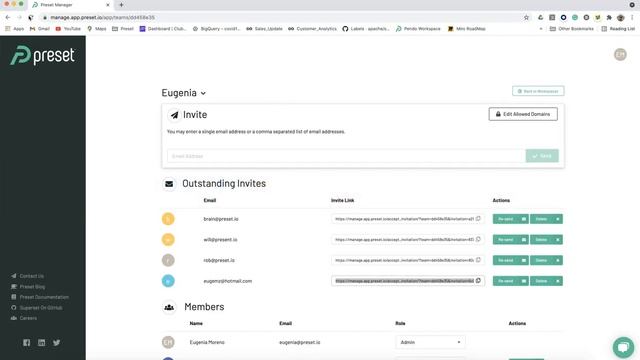The height and width of the screenshot is (360, 640).
Task: Open Chrome extensions puzzle icon
Action: pyautogui.click(x=609, y=18)
